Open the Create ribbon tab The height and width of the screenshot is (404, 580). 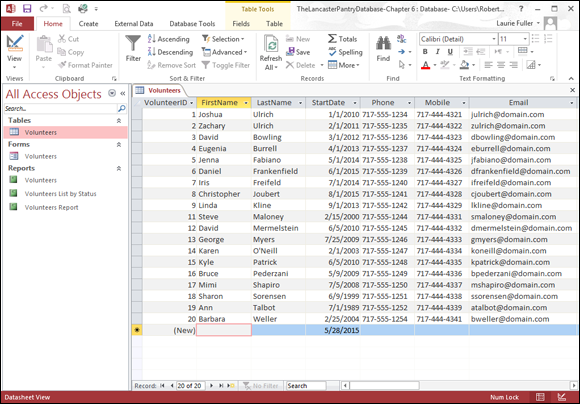[88, 24]
